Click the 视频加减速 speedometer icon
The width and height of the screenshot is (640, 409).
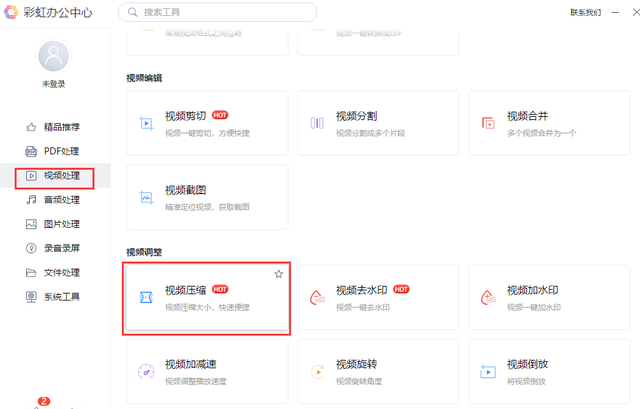(146, 371)
